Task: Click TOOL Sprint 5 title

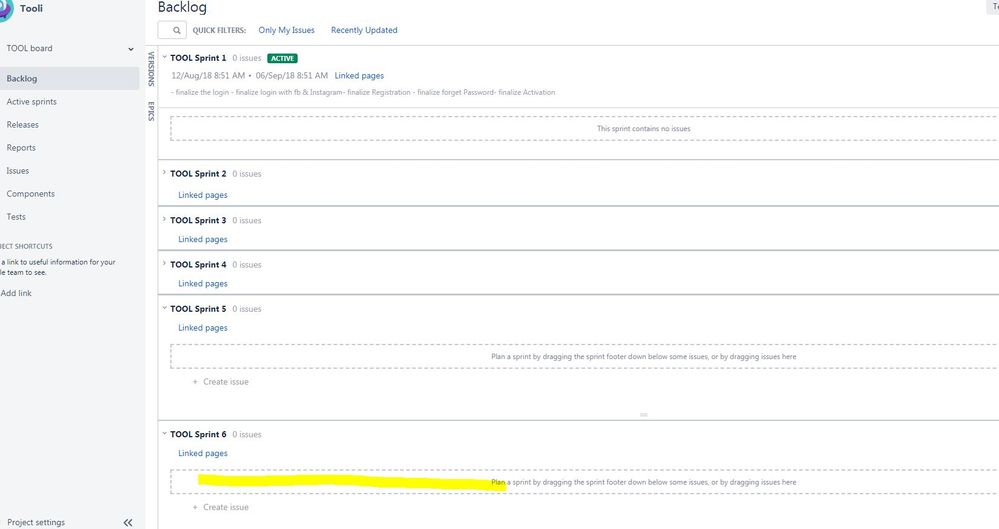Action: 198,308
